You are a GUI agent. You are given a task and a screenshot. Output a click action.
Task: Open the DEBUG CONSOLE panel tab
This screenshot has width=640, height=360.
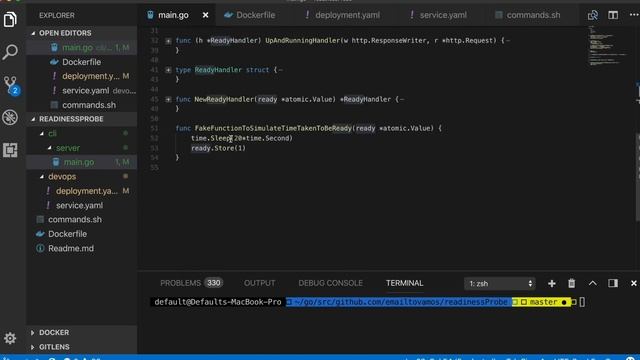click(330, 283)
